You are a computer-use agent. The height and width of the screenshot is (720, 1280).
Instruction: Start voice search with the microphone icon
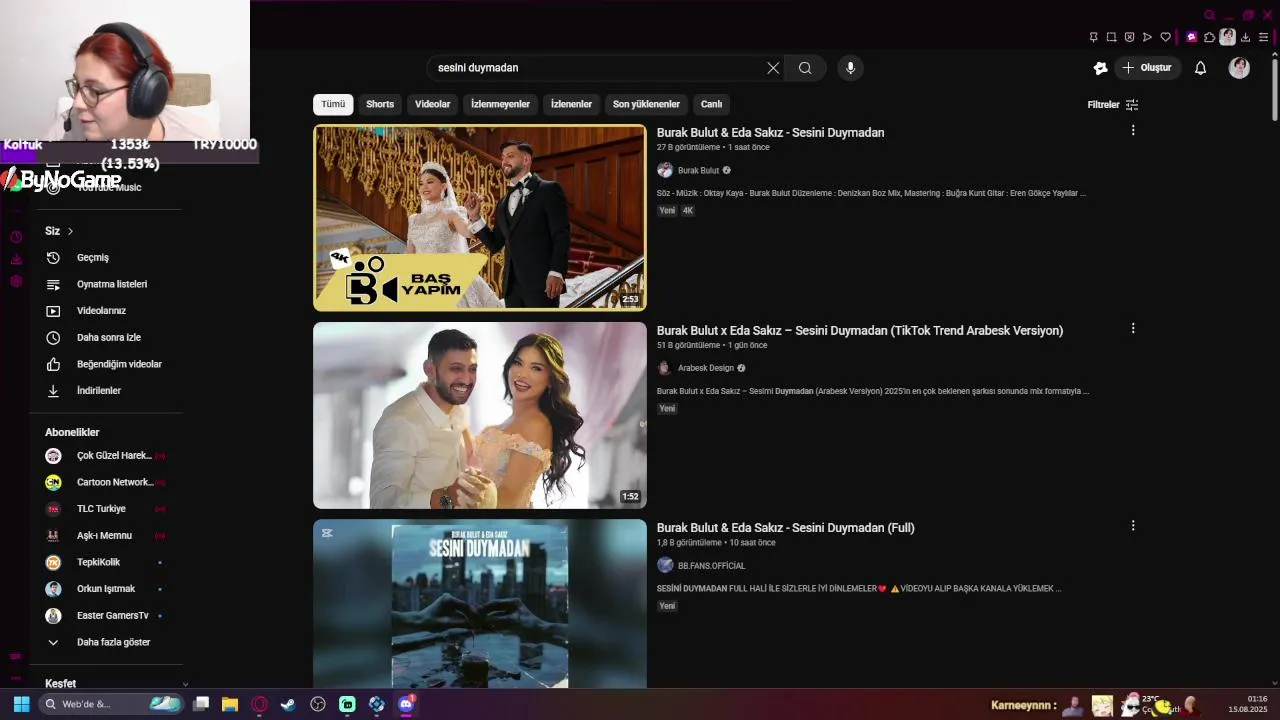pyautogui.click(x=850, y=68)
